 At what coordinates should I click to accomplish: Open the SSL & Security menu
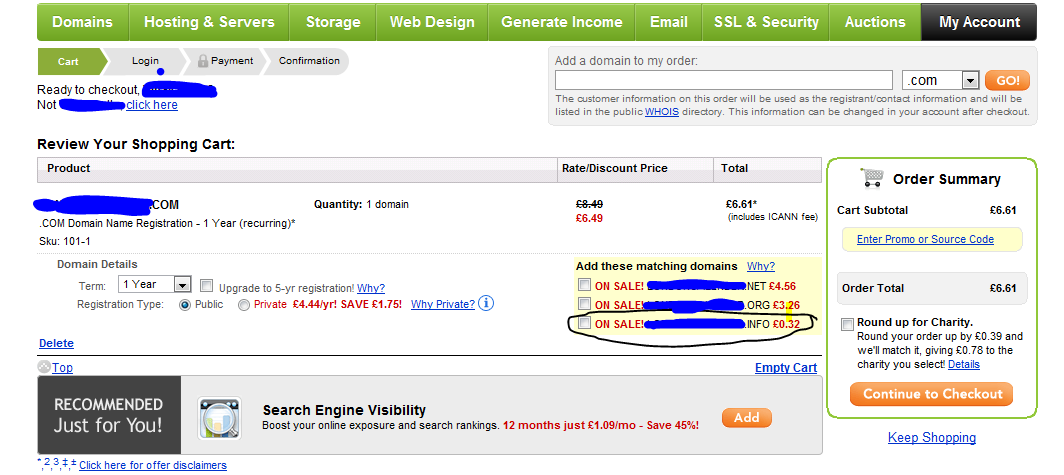point(766,22)
